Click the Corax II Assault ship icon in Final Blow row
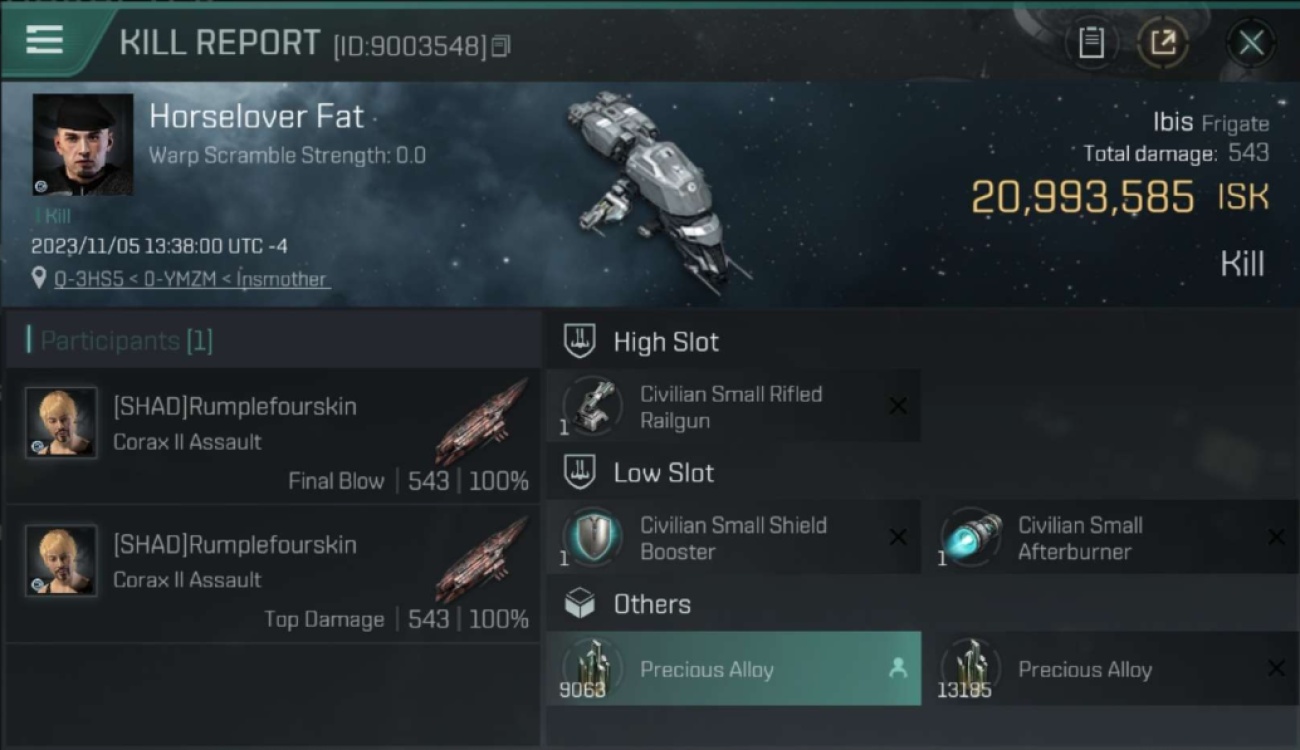The height and width of the screenshot is (750, 1300). [x=483, y=420]
